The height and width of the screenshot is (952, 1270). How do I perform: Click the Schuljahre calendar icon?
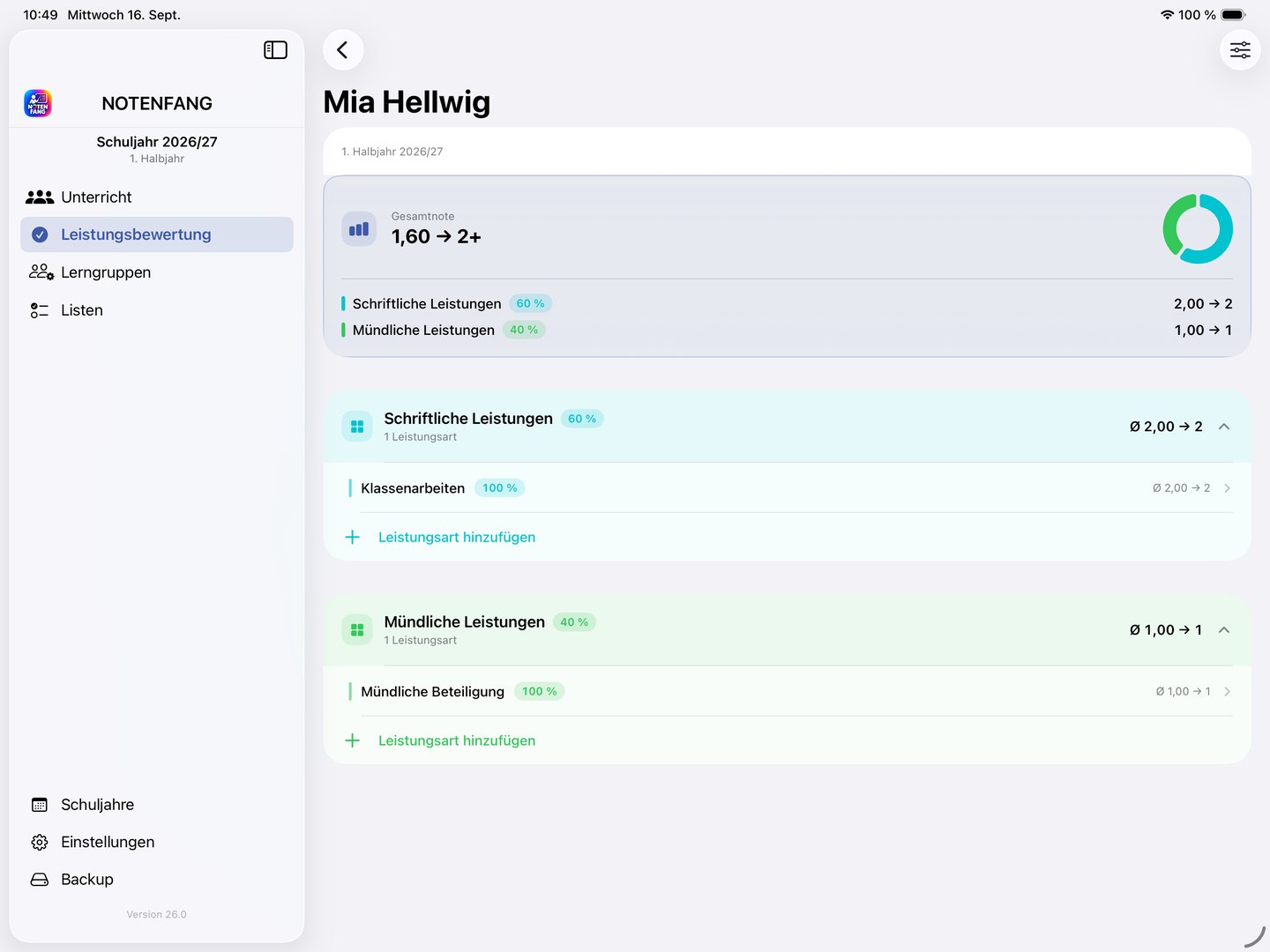click(x=40, y=805)
